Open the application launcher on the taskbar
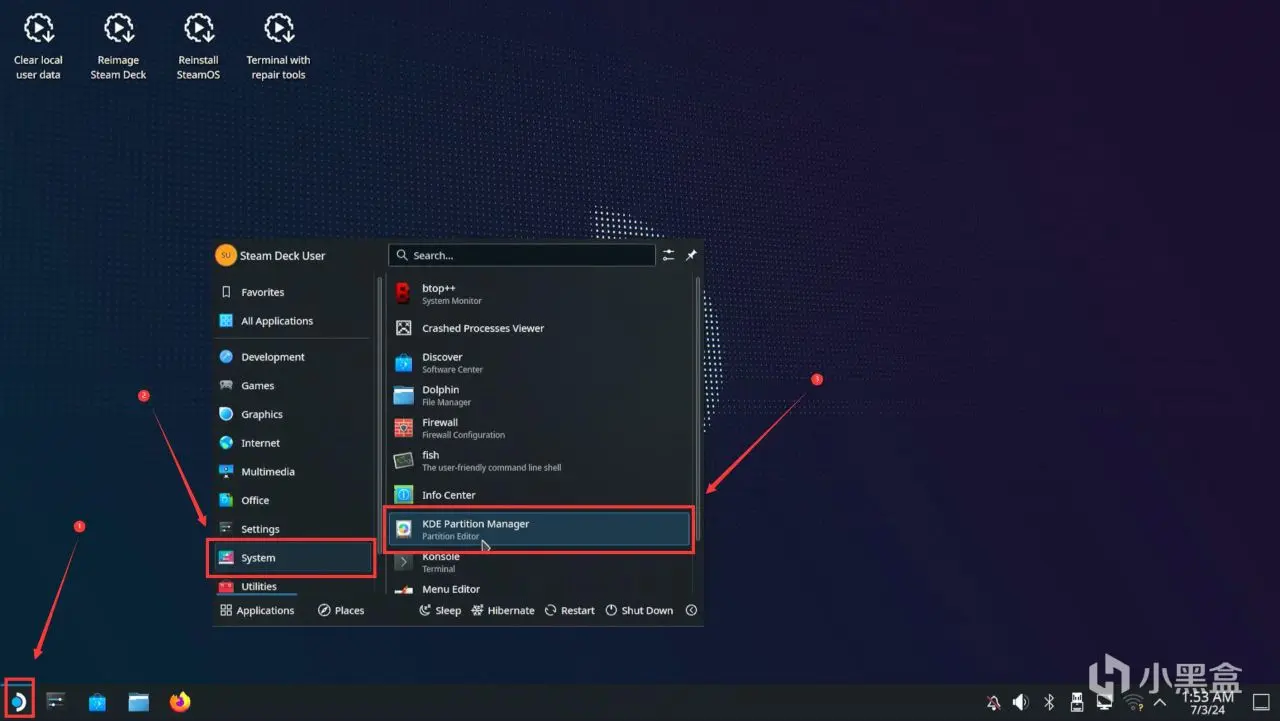1280x721 pixels. [19, 701]
